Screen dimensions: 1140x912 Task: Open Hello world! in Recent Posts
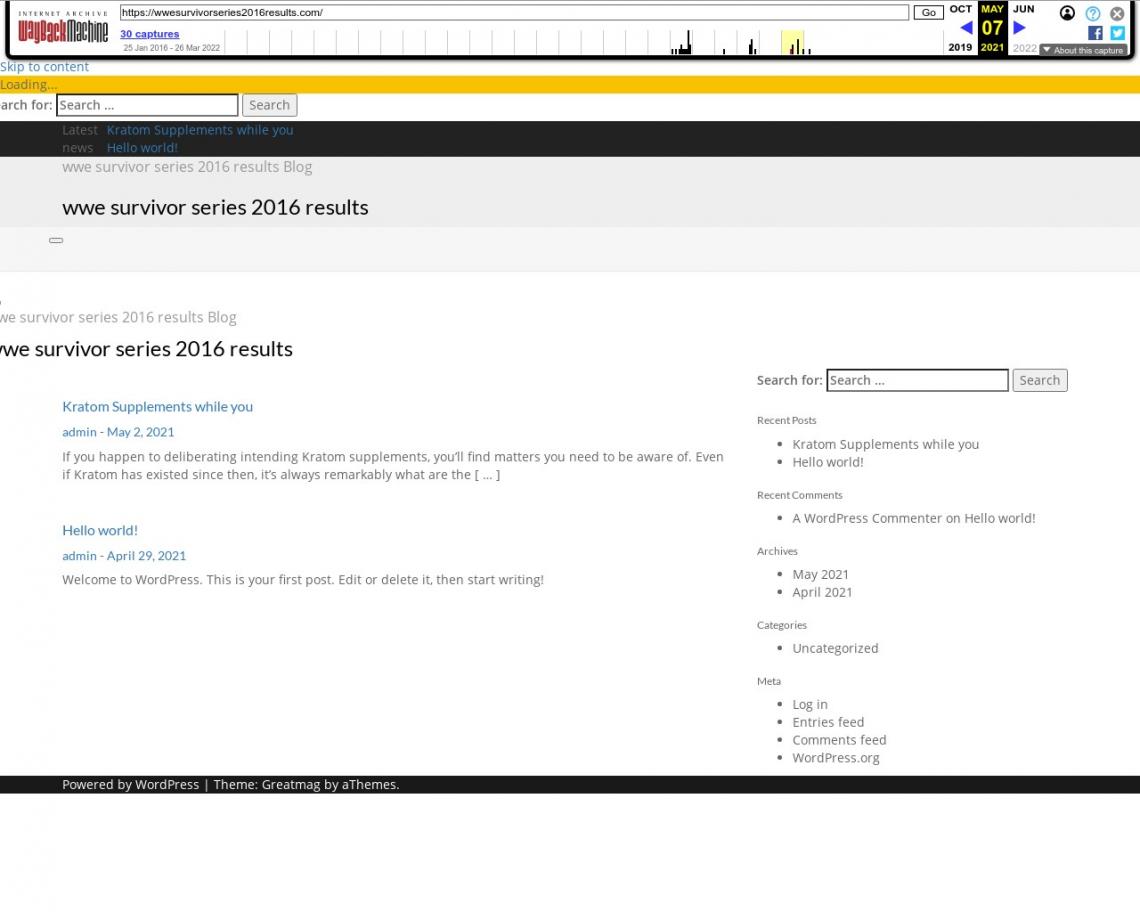pyautogui.click(x=828, y=462)
